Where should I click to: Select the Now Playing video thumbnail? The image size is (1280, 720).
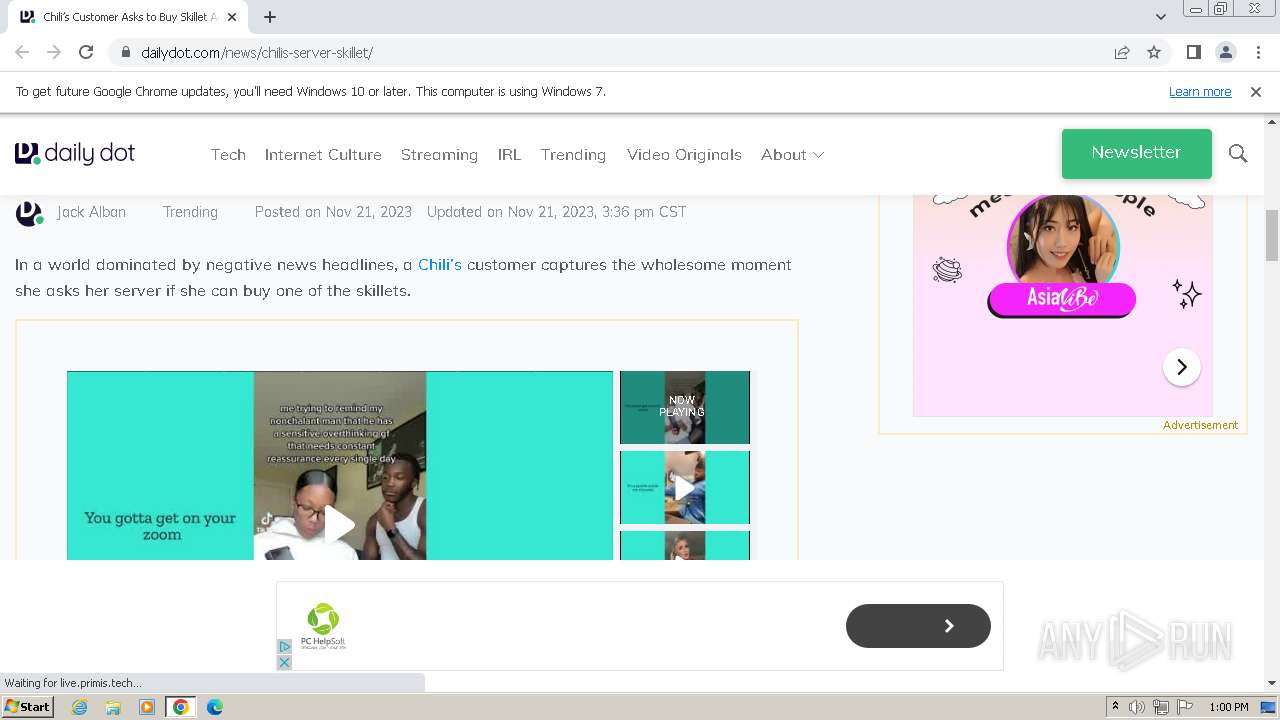(x=685, y=407)
